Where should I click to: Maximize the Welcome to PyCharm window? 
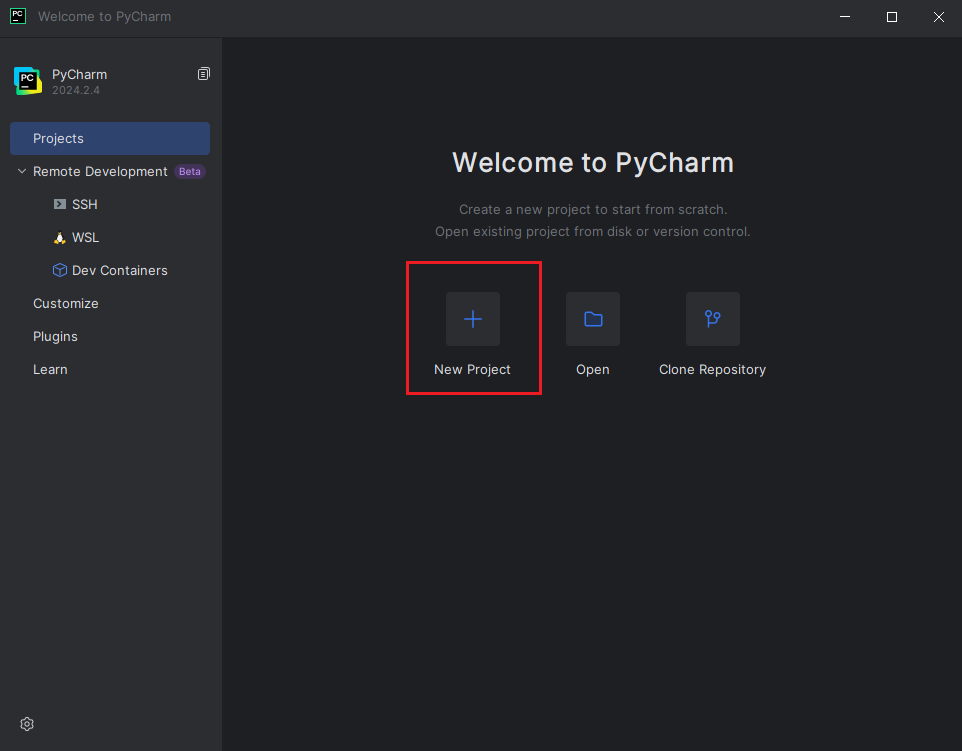(x=892, y=17)
